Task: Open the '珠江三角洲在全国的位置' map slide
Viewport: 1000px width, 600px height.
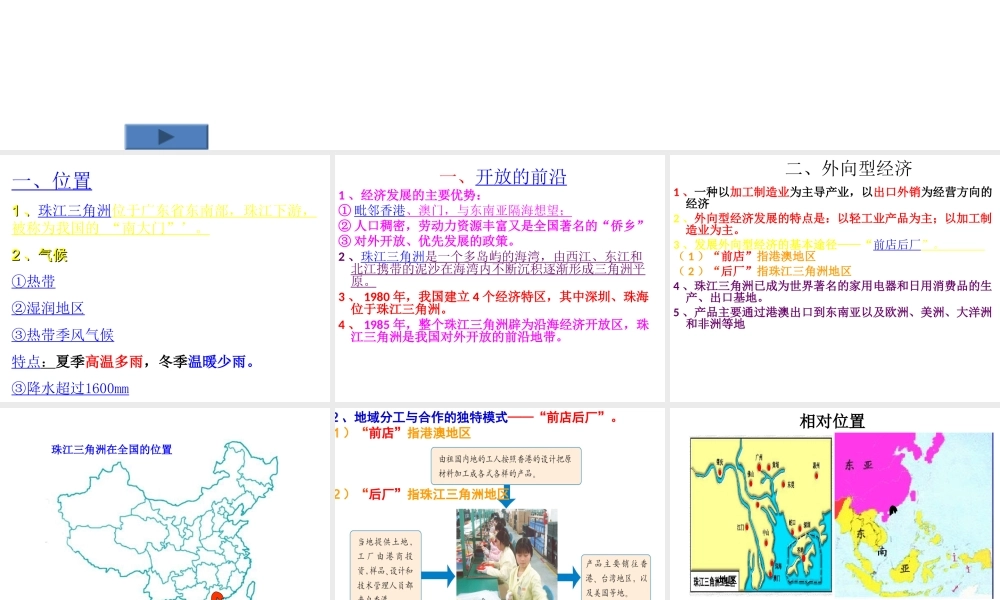Action: point(165,504)
